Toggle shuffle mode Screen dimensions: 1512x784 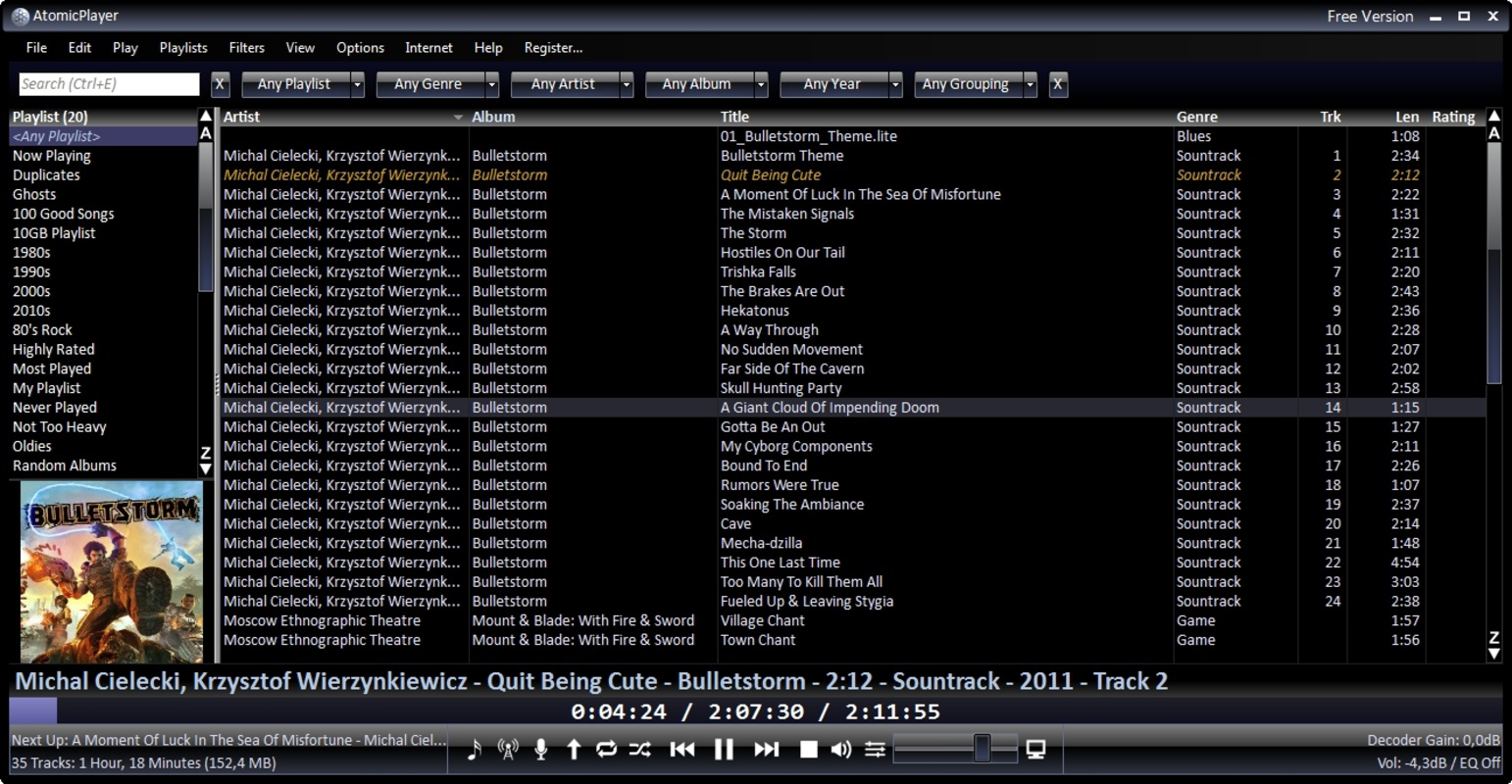pyautogui.click(x=639, y=750)
